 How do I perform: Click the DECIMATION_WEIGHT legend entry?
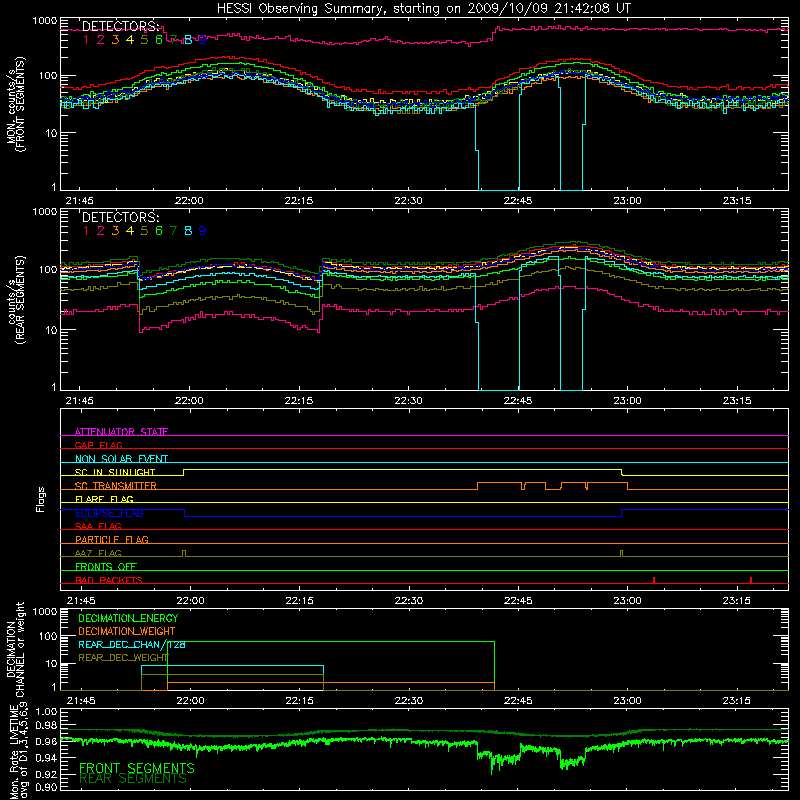[x=127, y=631]
